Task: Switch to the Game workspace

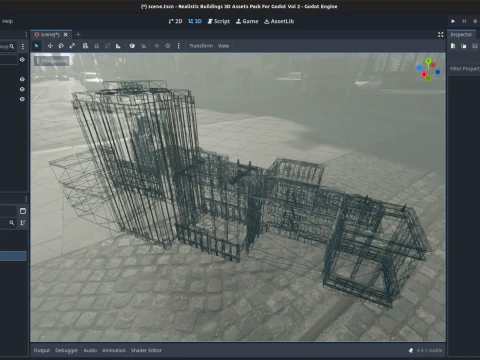Action: point(247,21)
